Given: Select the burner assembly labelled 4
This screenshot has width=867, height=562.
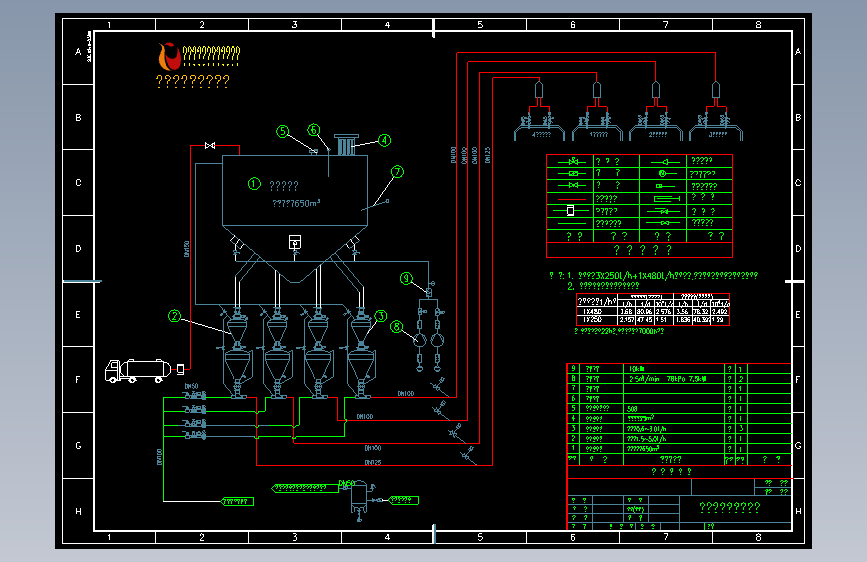Looking at the screenshot, I should (x=540, y=112).
